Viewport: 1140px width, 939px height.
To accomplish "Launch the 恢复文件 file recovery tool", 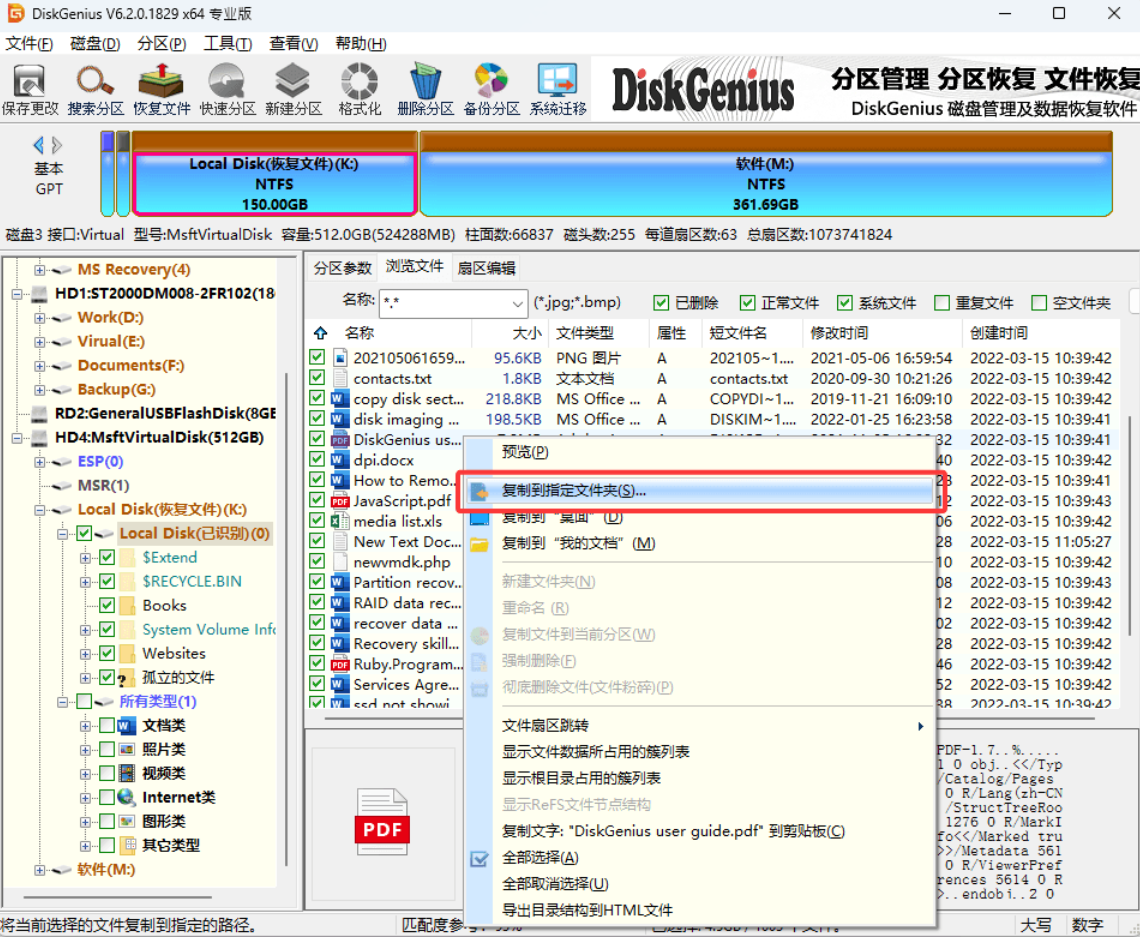I will pos(161,89).
